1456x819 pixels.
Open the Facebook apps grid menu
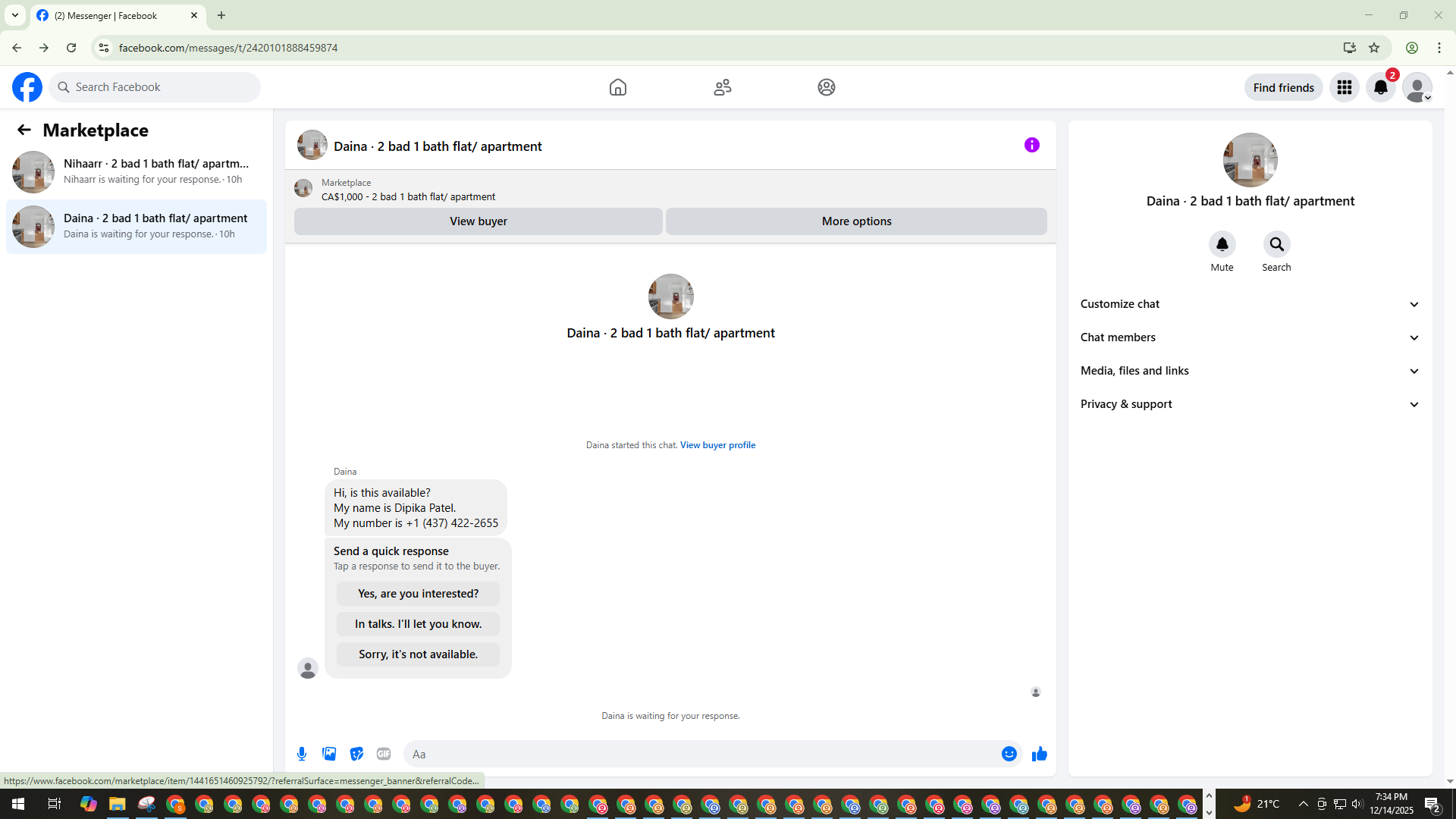click(1345, 88)
